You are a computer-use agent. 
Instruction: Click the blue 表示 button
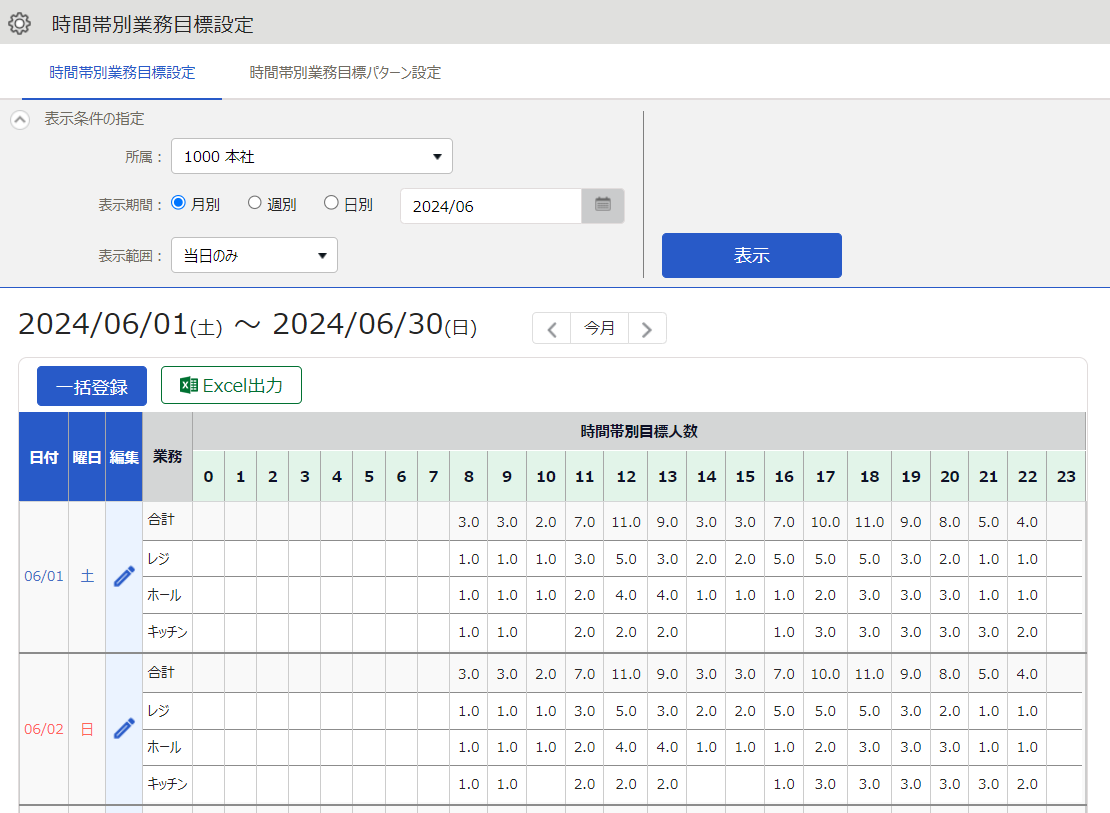[752, 255]
